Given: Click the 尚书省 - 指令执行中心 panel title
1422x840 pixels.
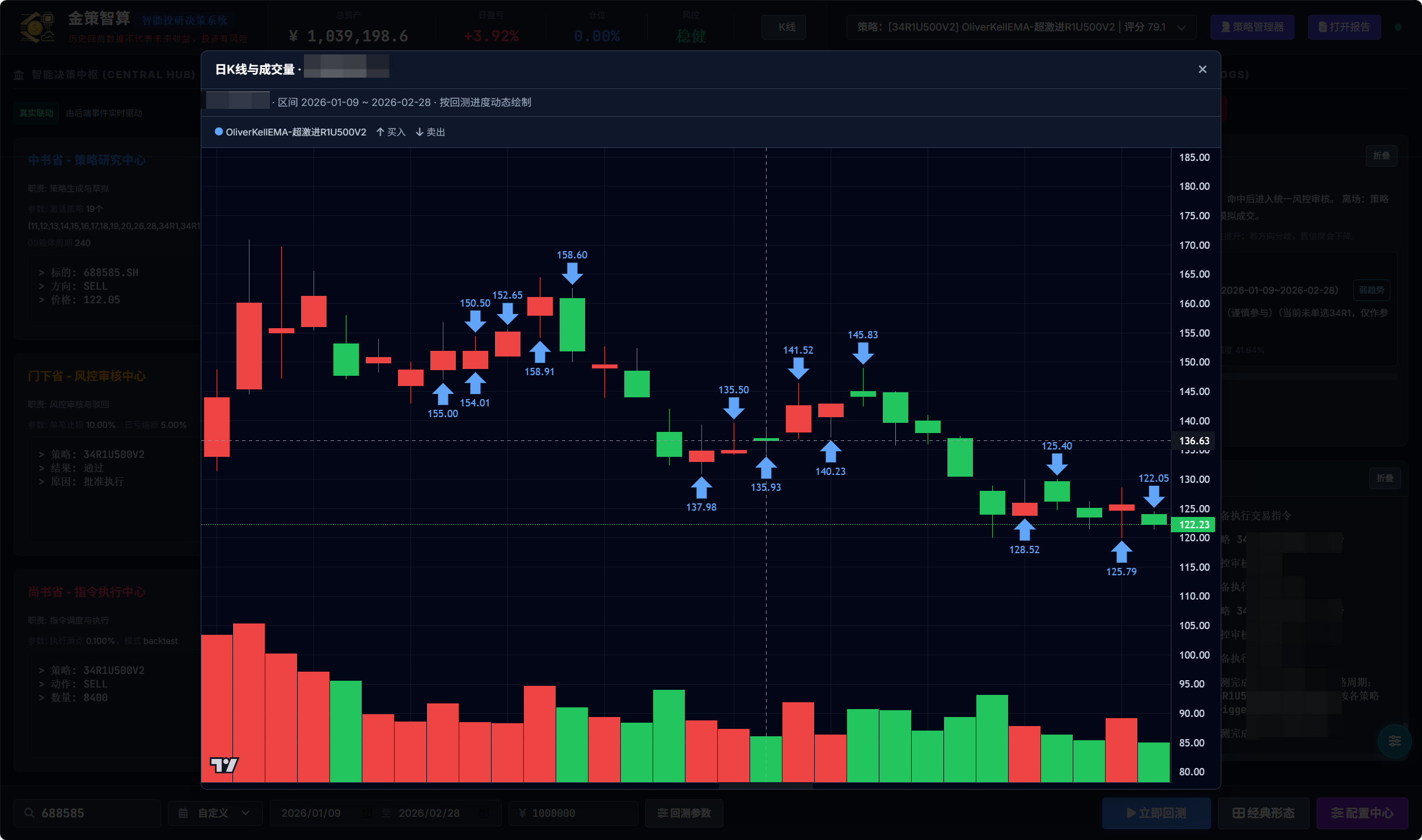Looking at the screenshot, I should [87, 592].
